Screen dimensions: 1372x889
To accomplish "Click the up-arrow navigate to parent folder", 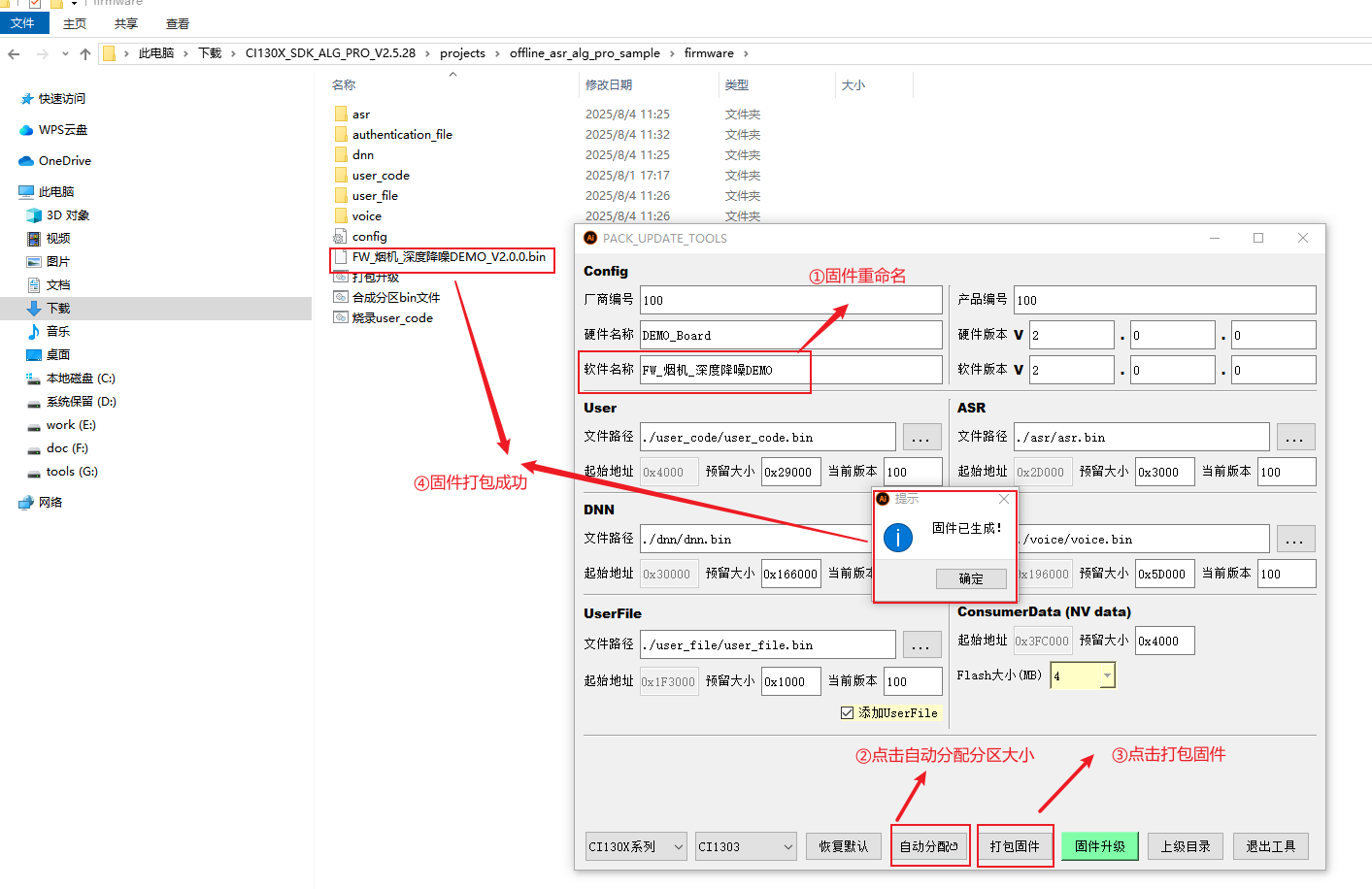I will pyautogui.click(x=85, y=54).
